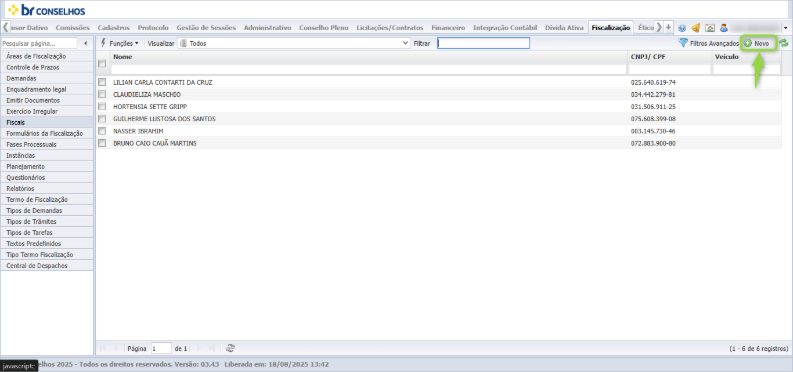
Task: Open Fases Processuais in sidebar
Action: coord(47,145)
